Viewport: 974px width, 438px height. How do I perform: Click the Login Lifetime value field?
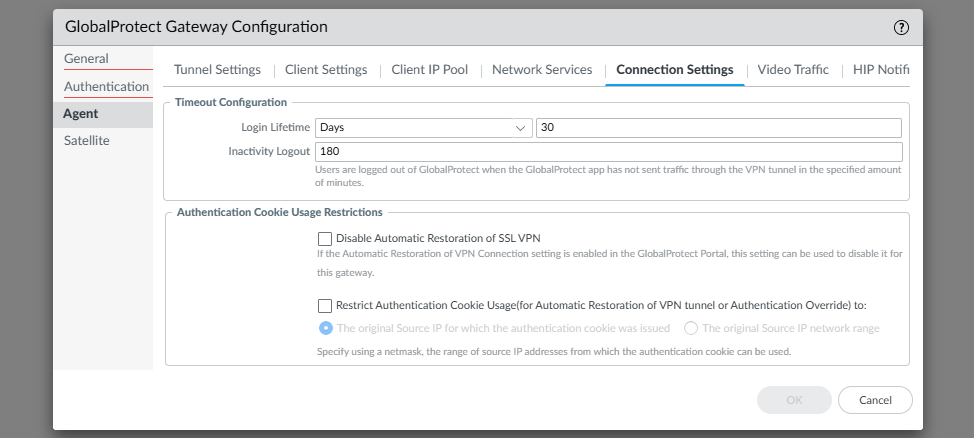pyautogui.click(x=718, y=128)
